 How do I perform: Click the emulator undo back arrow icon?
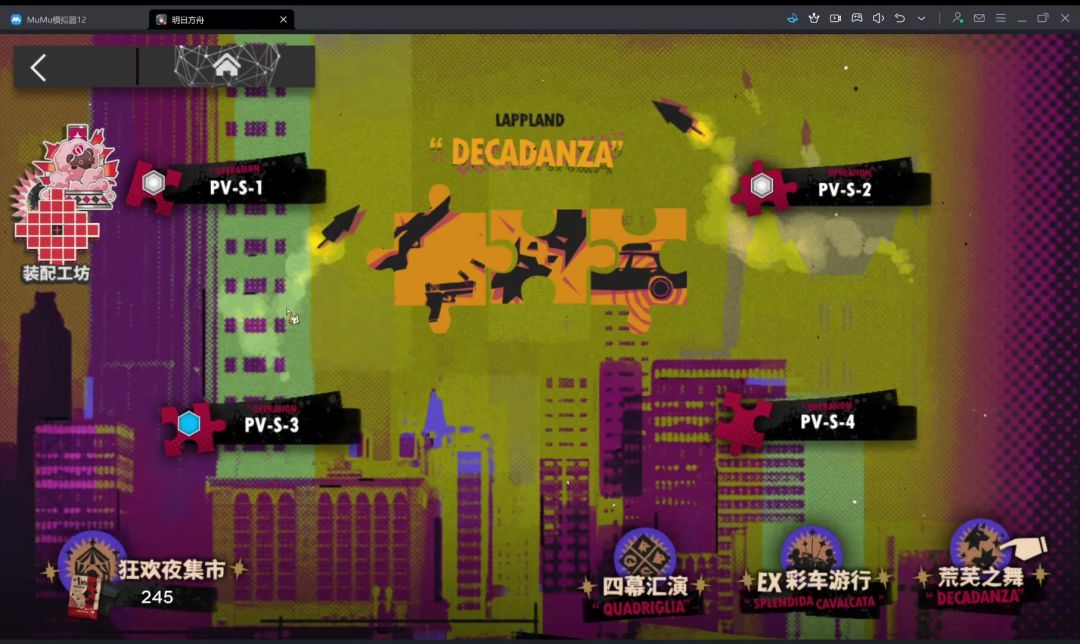900,19
